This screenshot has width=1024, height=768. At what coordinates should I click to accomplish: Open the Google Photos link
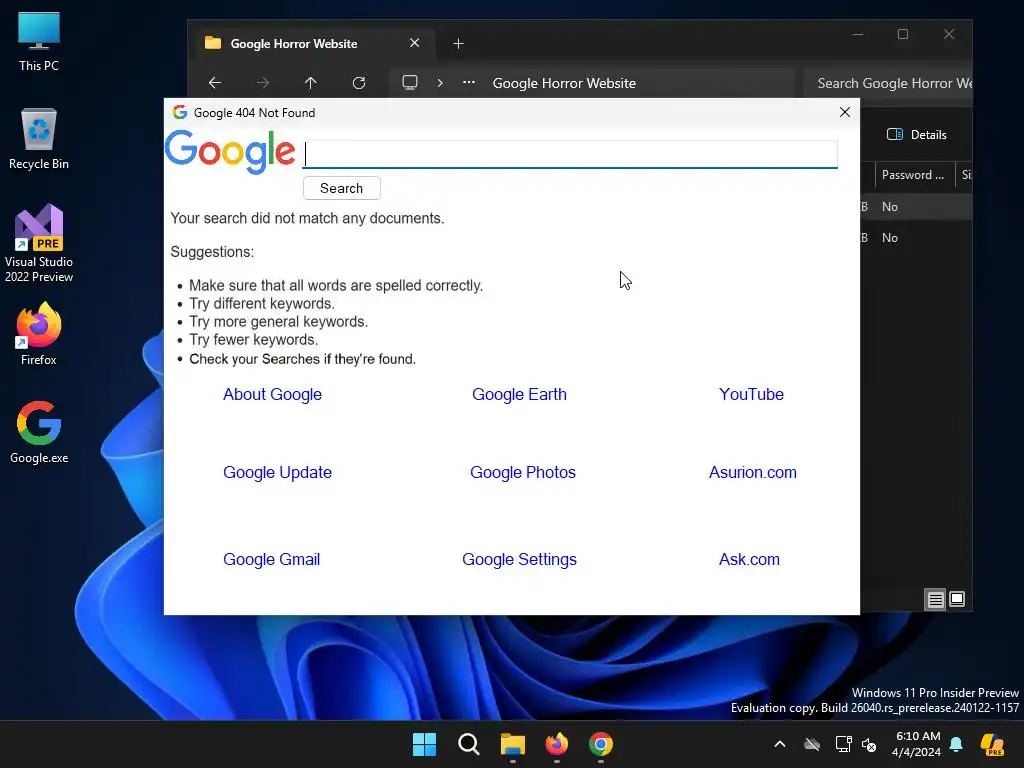(x=522, y=472)
